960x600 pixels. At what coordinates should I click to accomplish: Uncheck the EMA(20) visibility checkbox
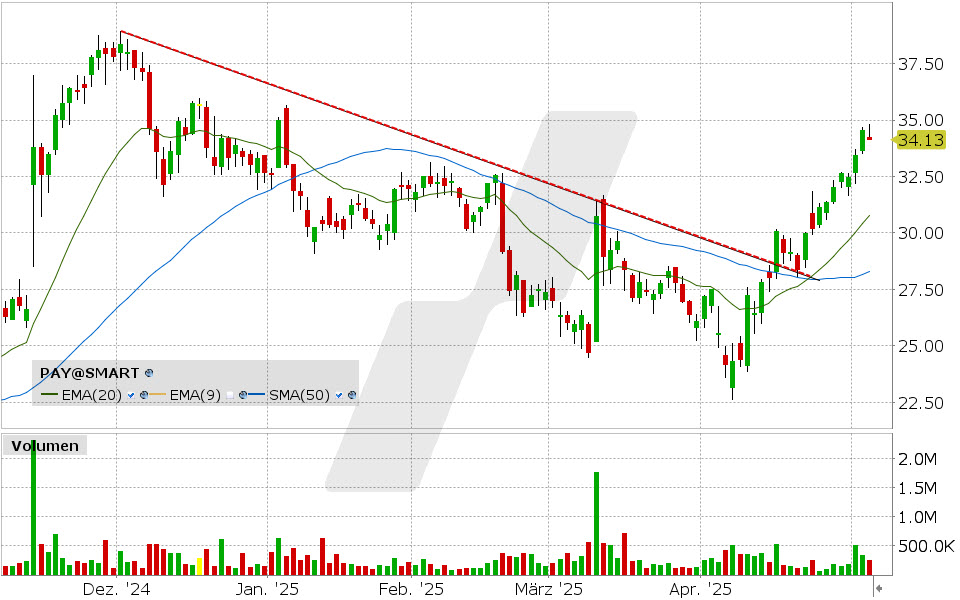pyautogui.click(x=130, y=396)
